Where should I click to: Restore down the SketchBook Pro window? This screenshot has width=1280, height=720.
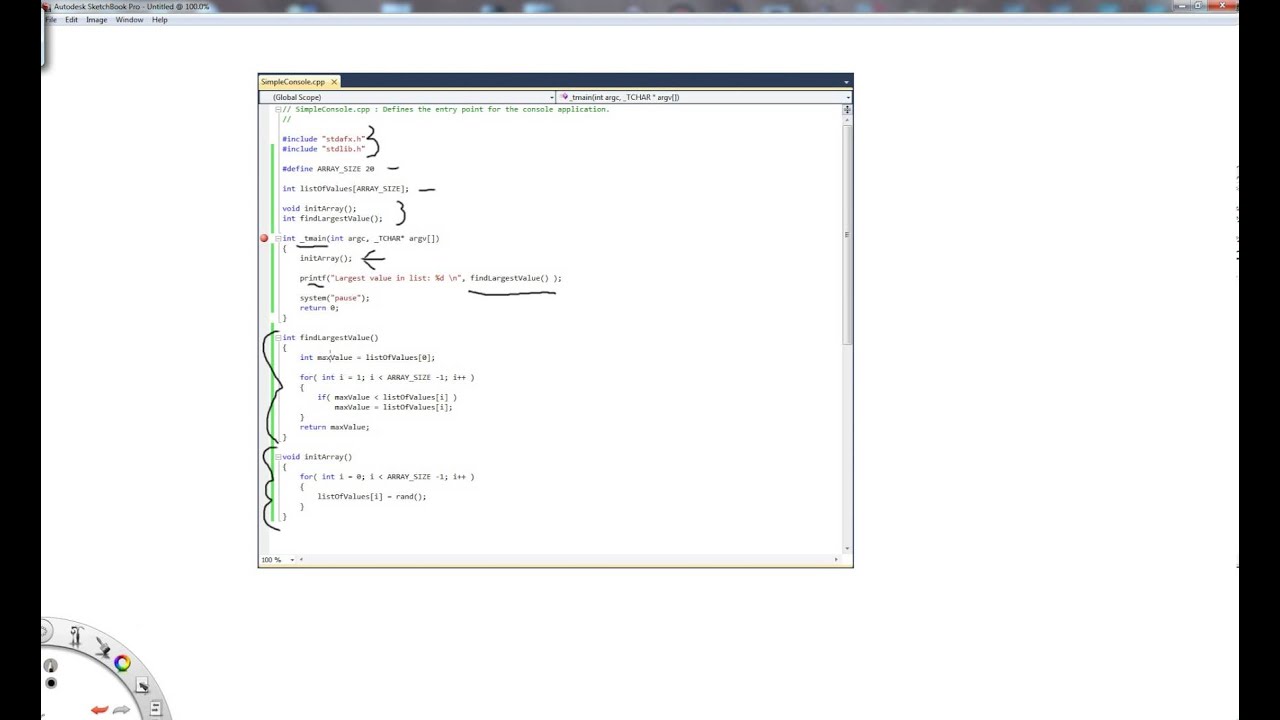pyautogui.click(x=1197, y=6)
